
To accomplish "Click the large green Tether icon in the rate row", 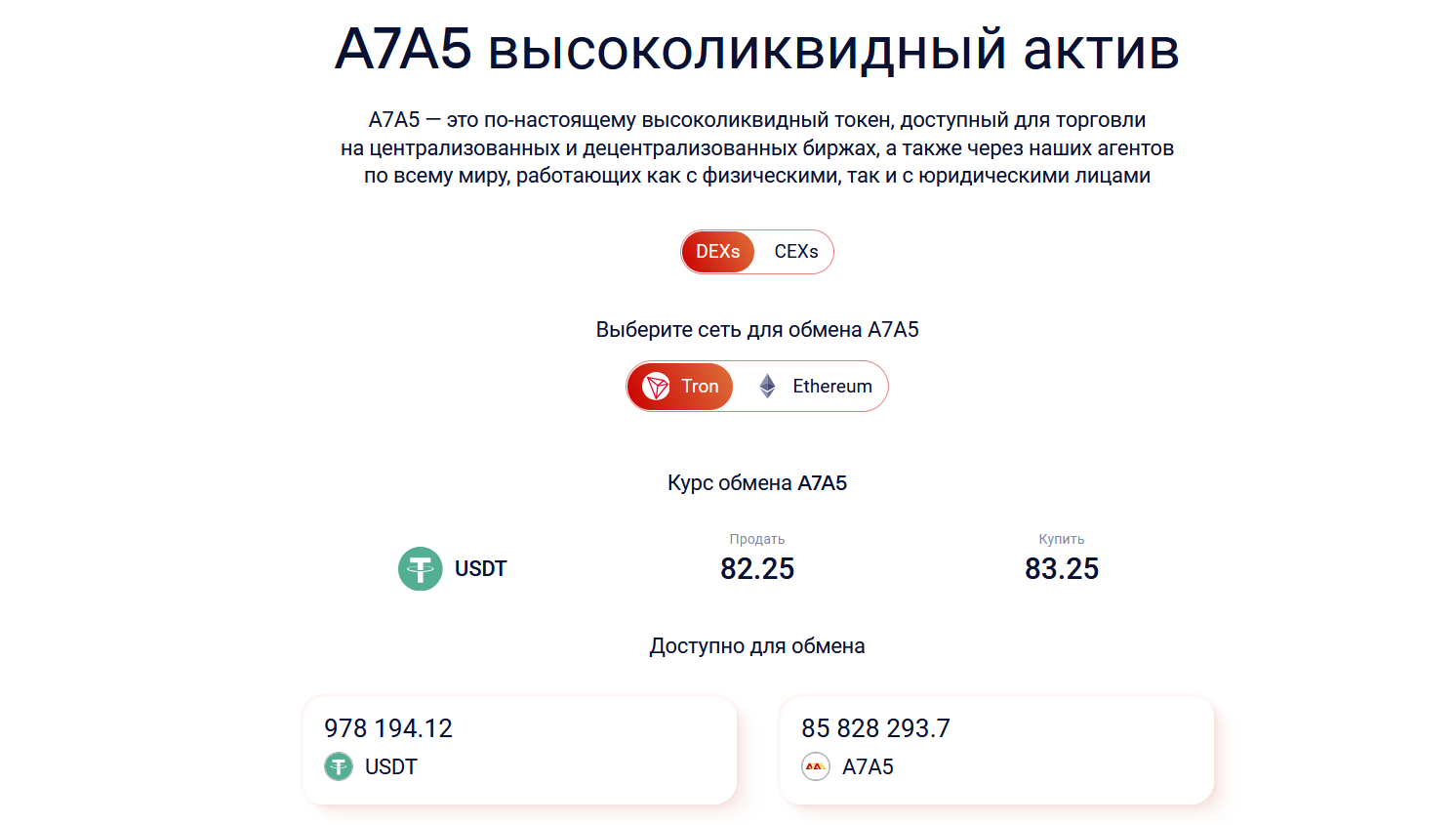I will tap(421, 568).
